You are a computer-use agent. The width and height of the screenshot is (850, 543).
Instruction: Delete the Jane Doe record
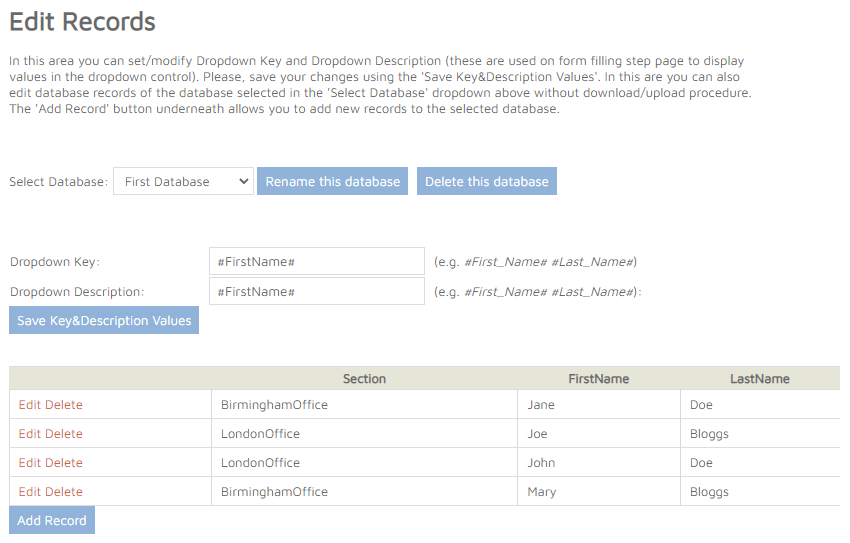(64, 405)
